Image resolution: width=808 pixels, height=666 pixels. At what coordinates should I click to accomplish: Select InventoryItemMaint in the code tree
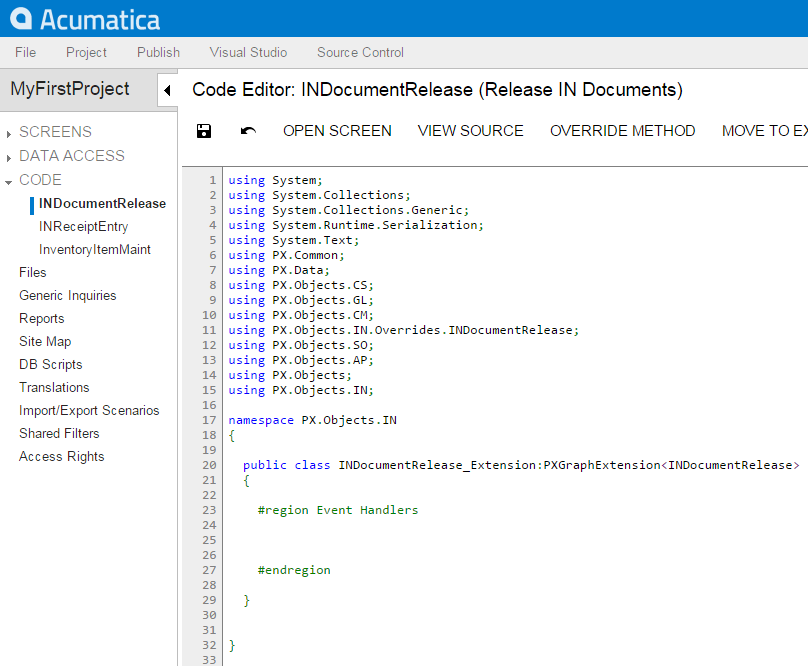[95, 249]
